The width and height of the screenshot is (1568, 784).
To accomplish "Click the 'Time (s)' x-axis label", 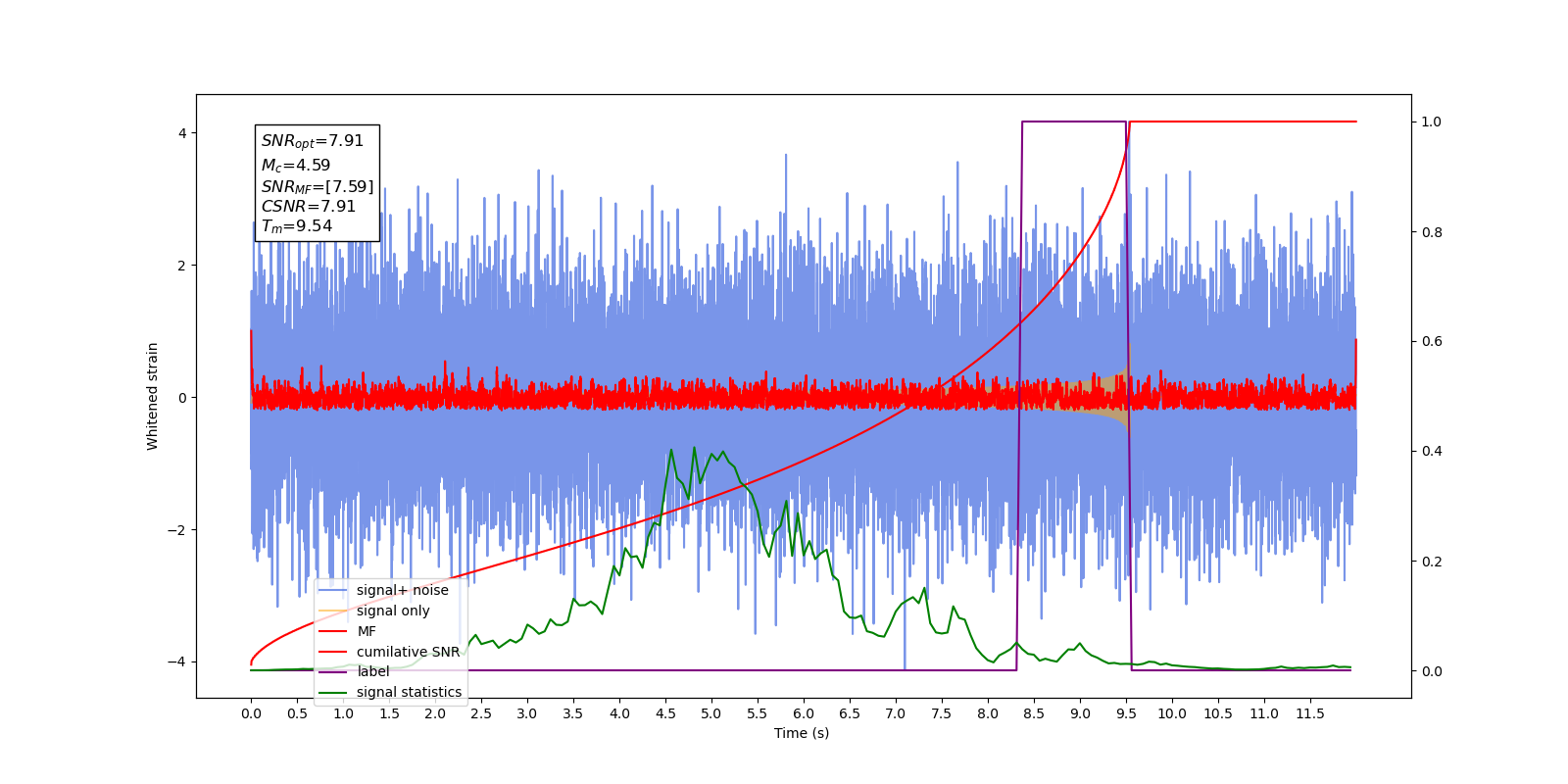I will [x=802, y=733].
